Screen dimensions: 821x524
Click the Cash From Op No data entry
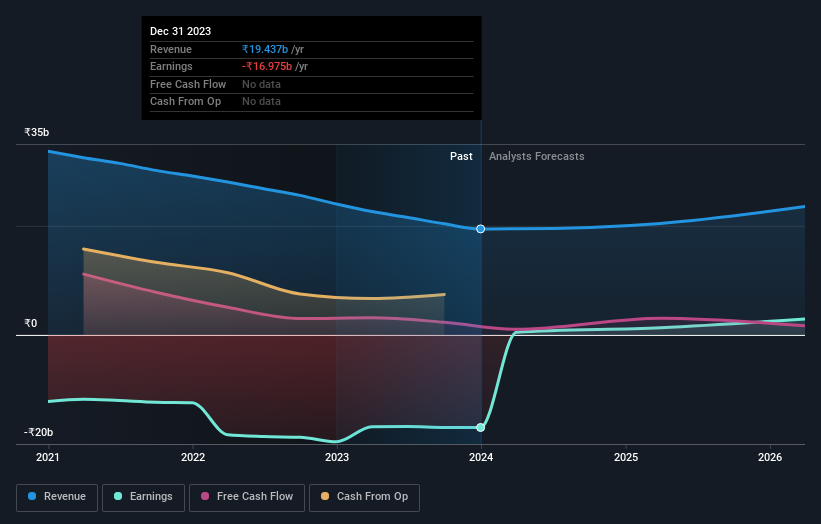261,102
